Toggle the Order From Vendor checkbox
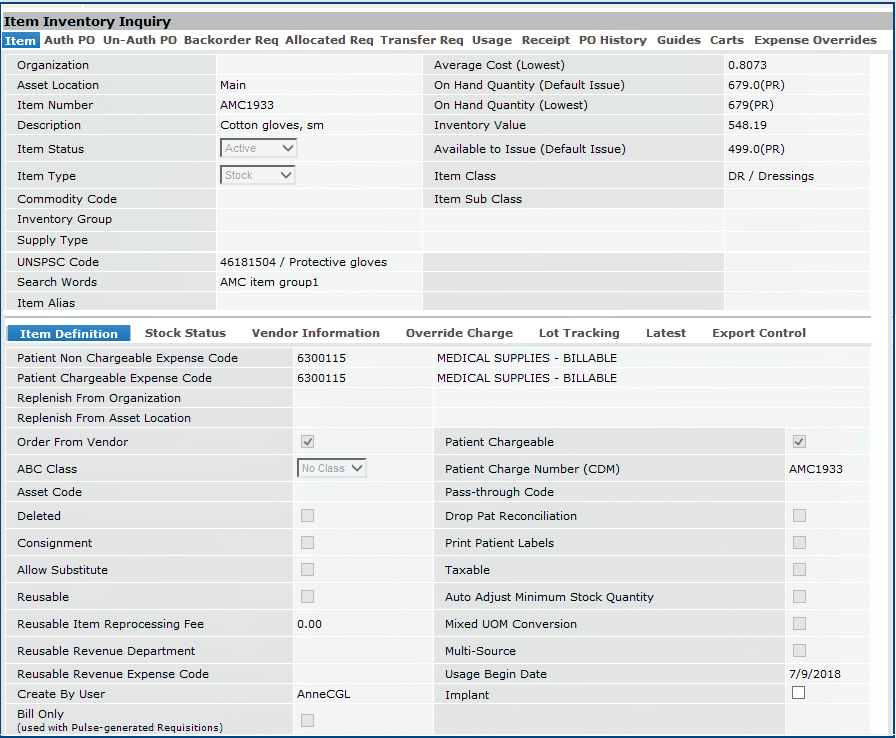The image size is (896, 738). tap(308, 442)
